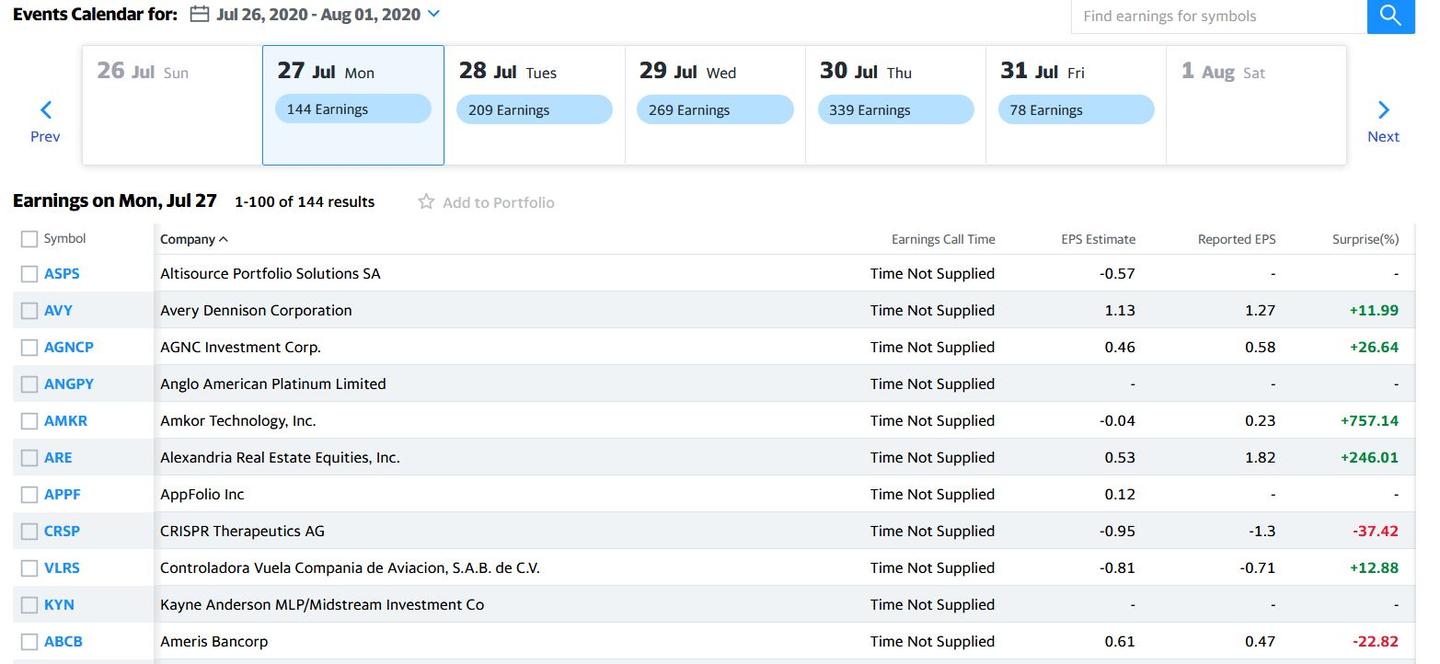
Task: Click the +246.01 surprise value
Action: (1369, 457)
